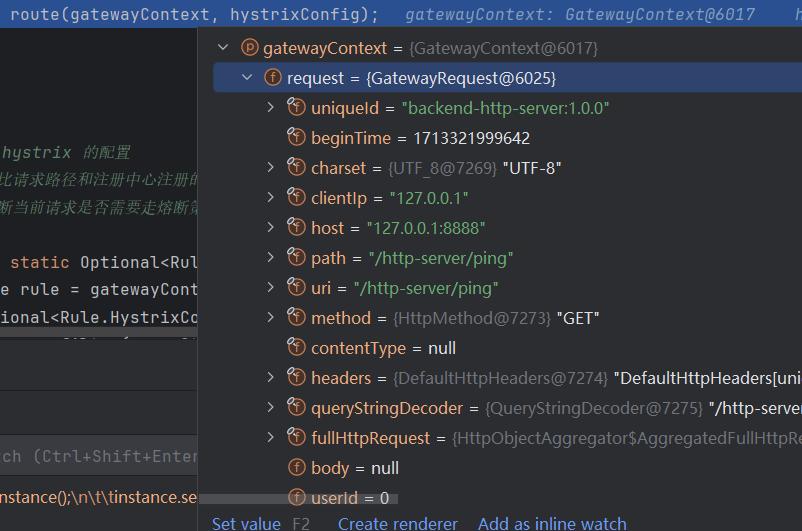Select the userId = 0 row
This screenshot has width=802, height=531.
click(350, 497)
